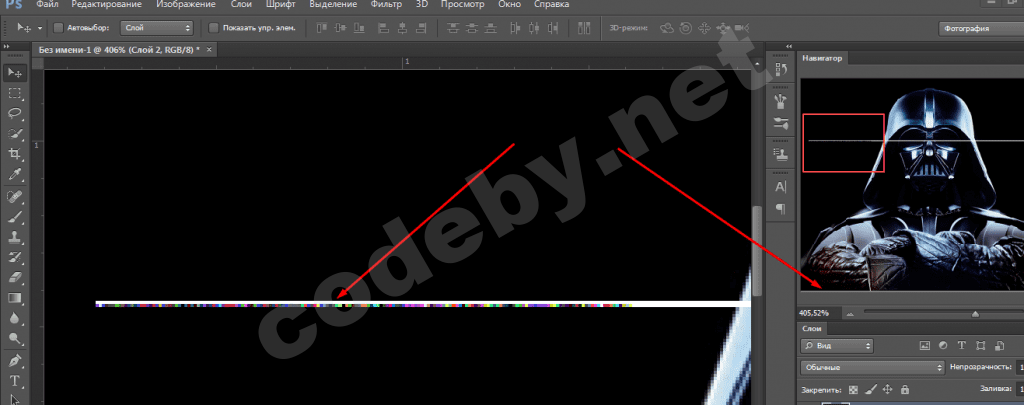Toggle pixel layer filter in Слои
Viewport: 1024px width, 405px height.
pos(924,346)
